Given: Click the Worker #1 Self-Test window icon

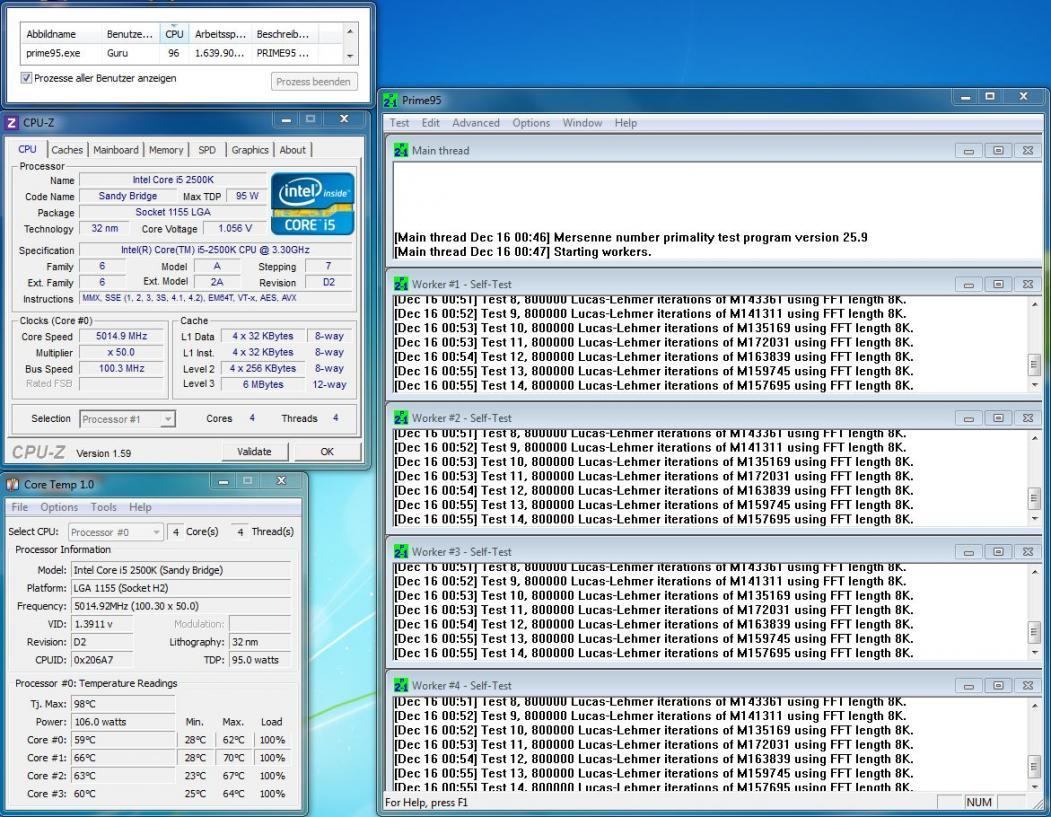Looking at the screenshot, I should [401, 284].
